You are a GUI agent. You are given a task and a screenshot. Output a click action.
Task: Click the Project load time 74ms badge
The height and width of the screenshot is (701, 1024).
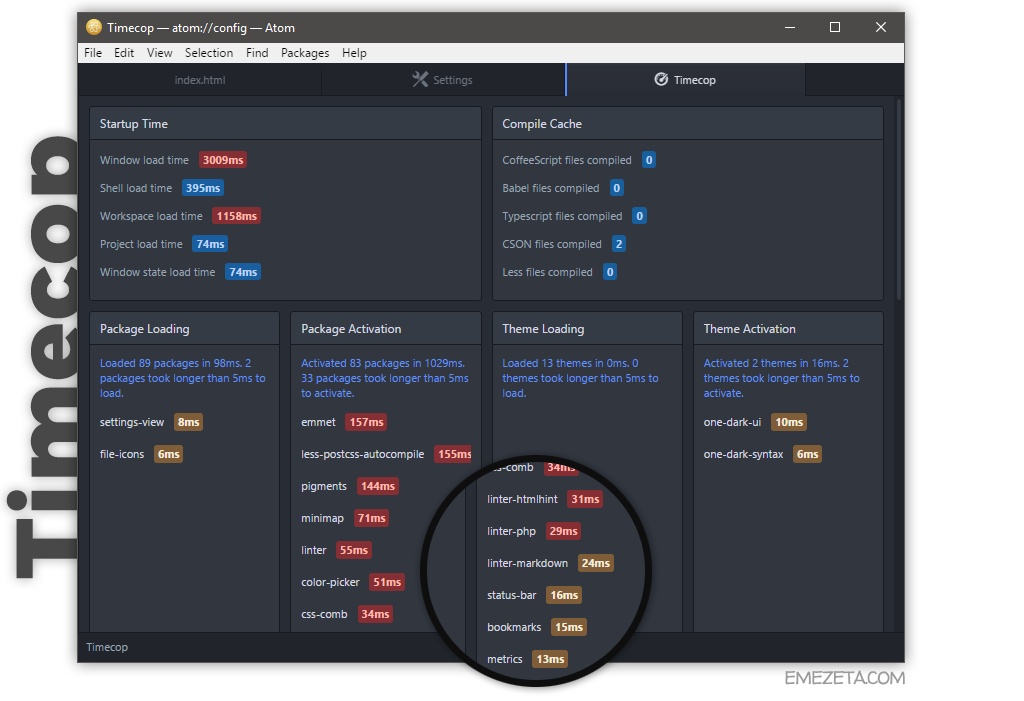tap(210, 244)
